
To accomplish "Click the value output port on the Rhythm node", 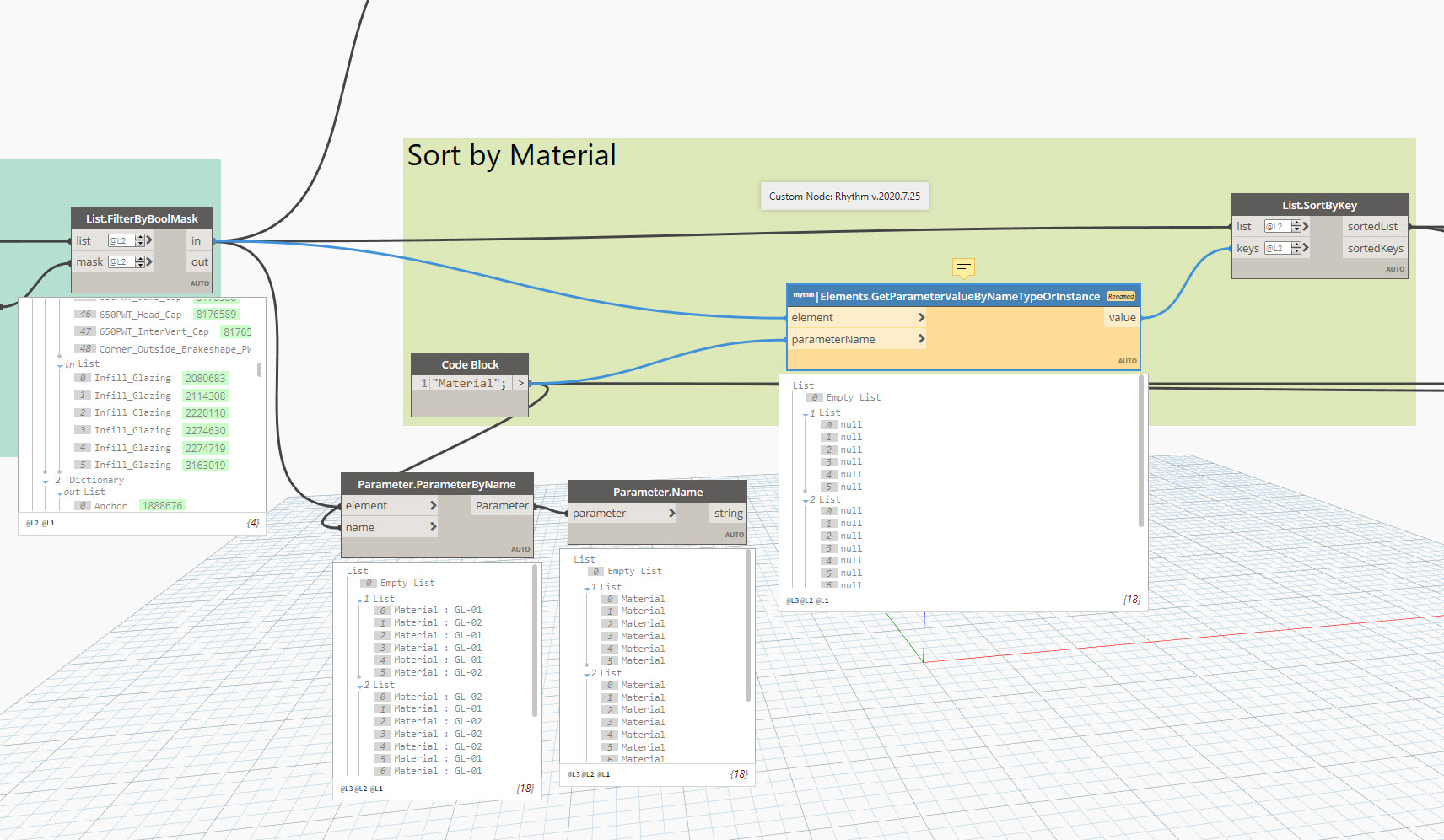I will tap(1122, 317).
